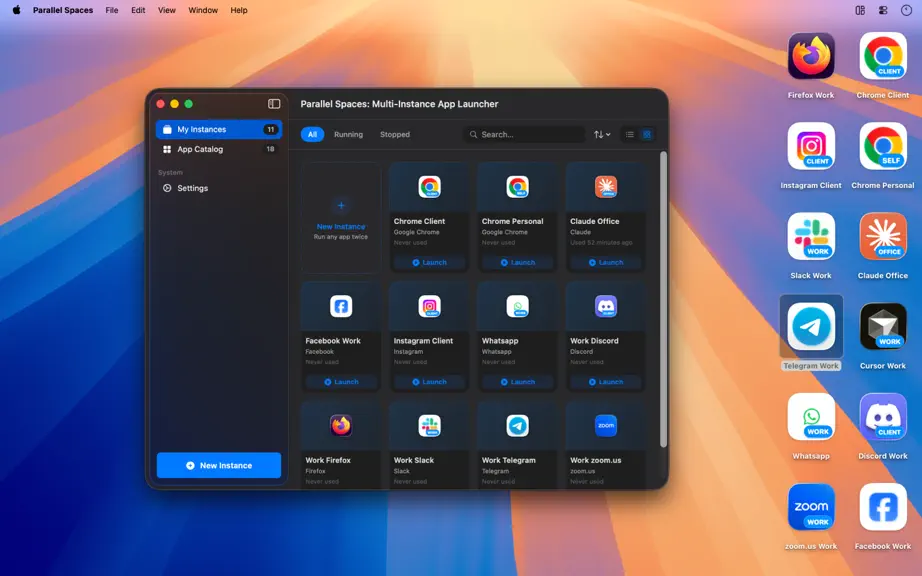Click Work Firefox card icon
Screen dimensions: 922x576
click(341, 426)
